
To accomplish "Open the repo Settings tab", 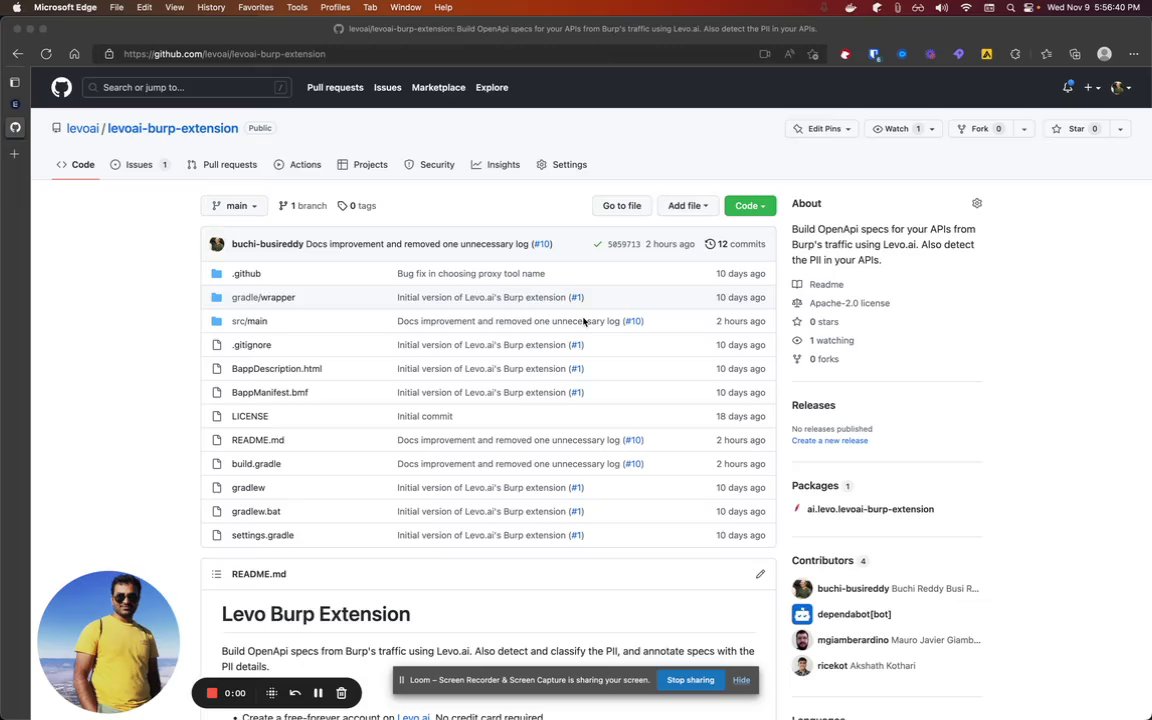I will click(x=562, y=165).
